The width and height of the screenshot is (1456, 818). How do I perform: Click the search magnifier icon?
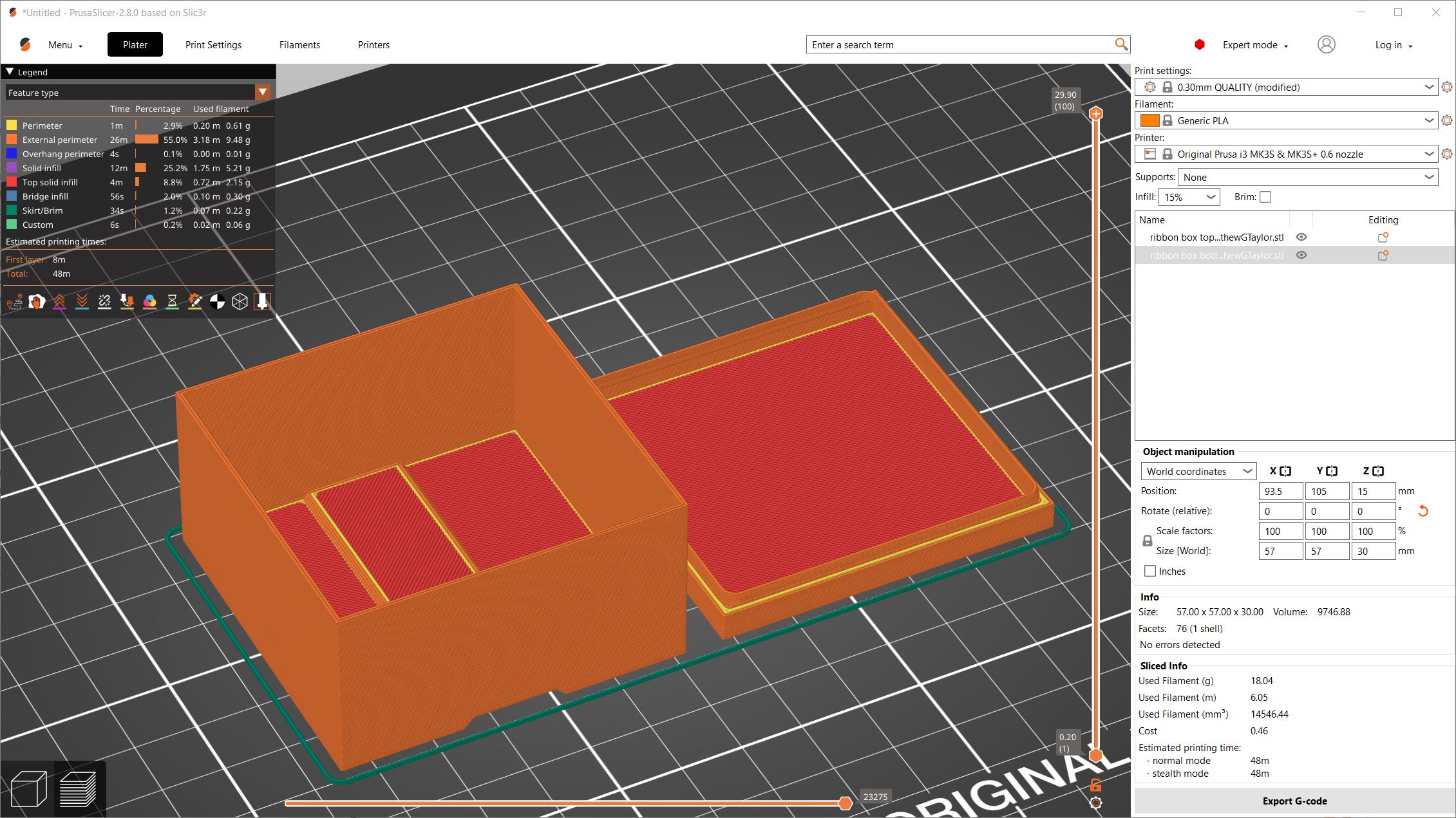(1121, 44)
